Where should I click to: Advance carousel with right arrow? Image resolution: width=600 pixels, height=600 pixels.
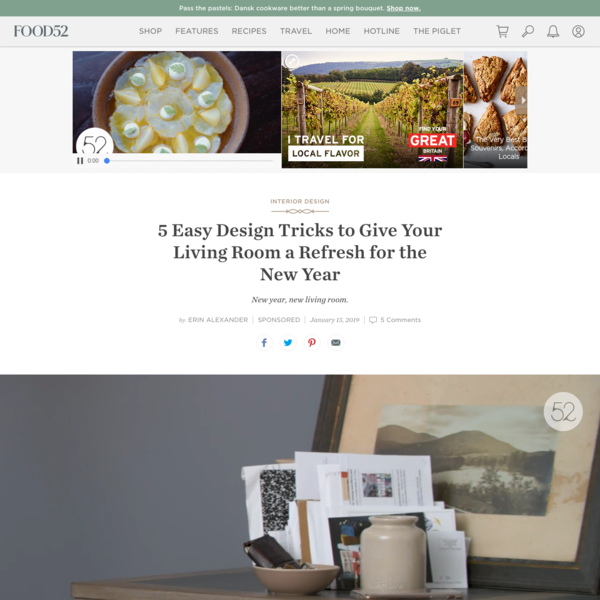[x=522, y=100]
